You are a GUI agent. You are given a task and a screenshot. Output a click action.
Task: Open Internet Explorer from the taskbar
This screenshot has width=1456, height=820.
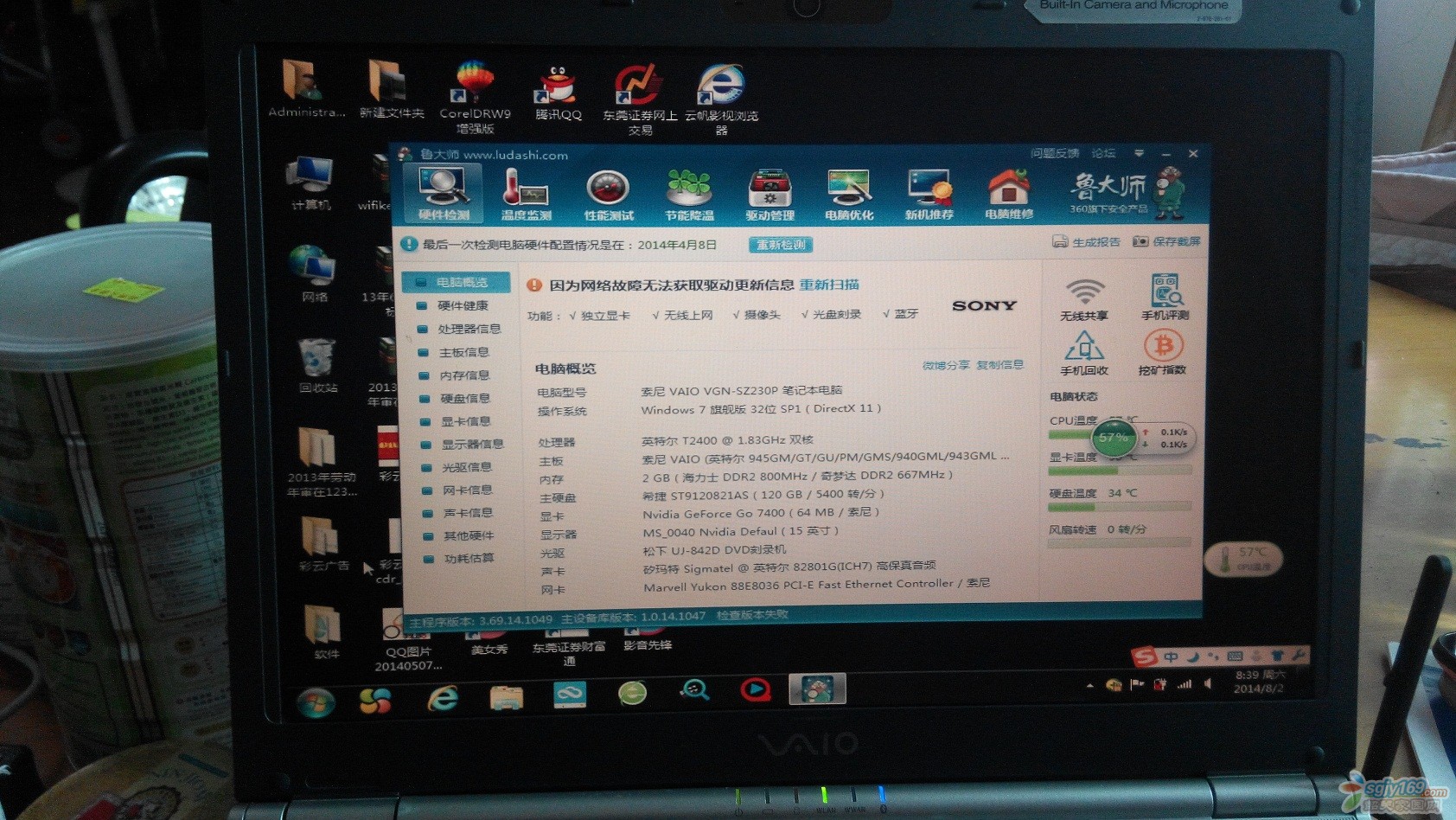[442, 698]
